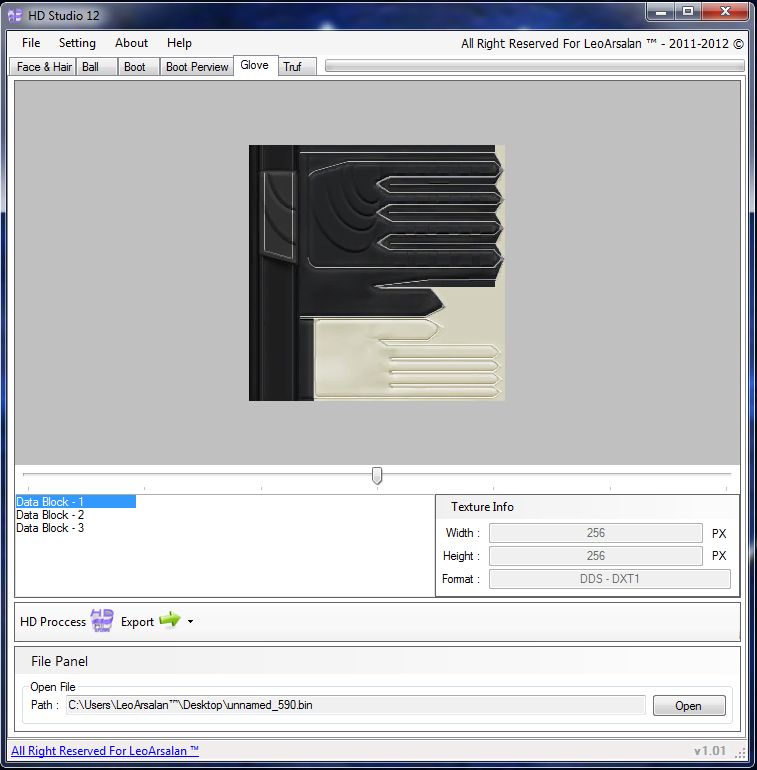Open the About menu
The height and width of the screenshot is (770, 757).
[x=131, y=43]
